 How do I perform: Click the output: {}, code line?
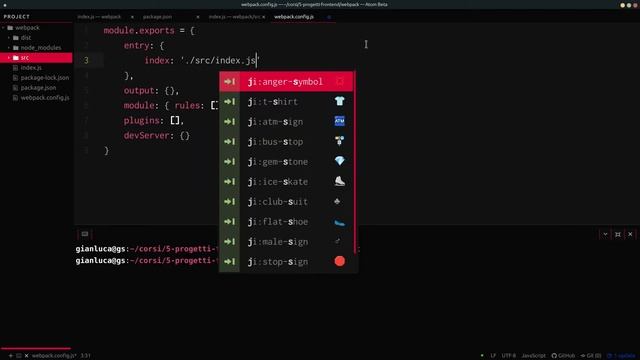coord(151,91)
